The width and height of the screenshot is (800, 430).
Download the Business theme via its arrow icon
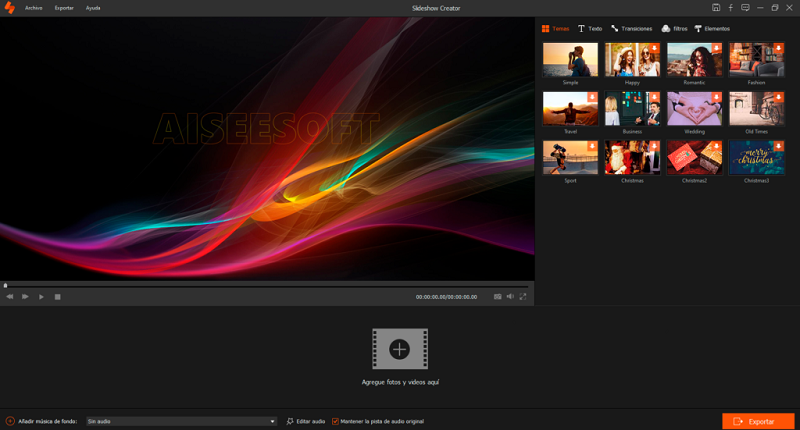click(654, 97)
